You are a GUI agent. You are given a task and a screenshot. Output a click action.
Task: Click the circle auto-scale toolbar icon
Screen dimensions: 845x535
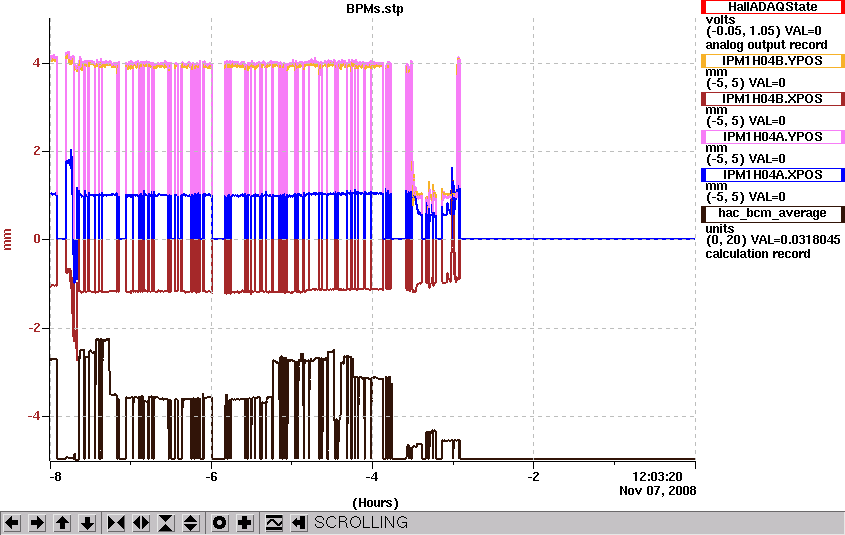point(220,523)
